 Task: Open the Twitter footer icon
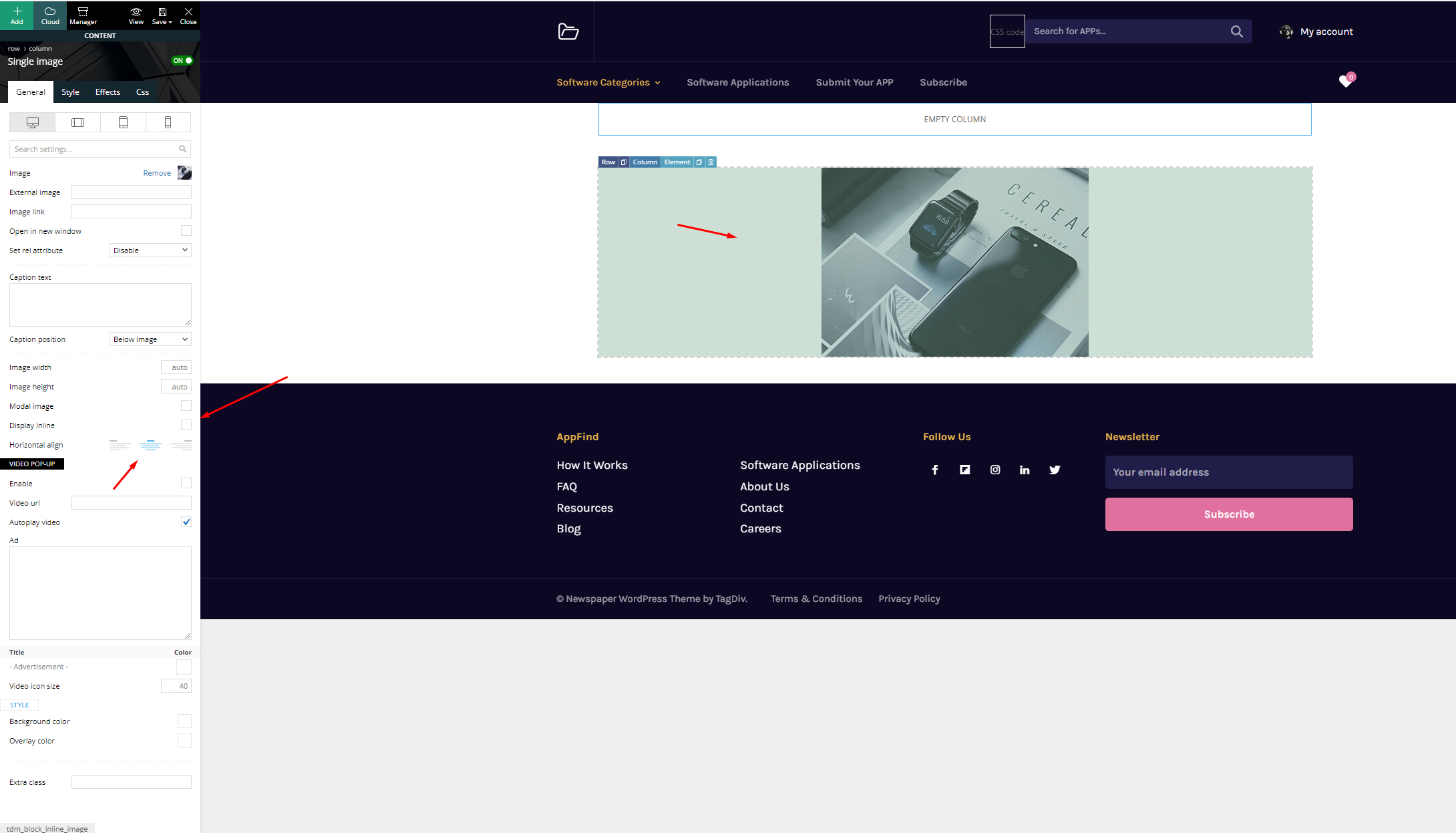coord(1055,470)
